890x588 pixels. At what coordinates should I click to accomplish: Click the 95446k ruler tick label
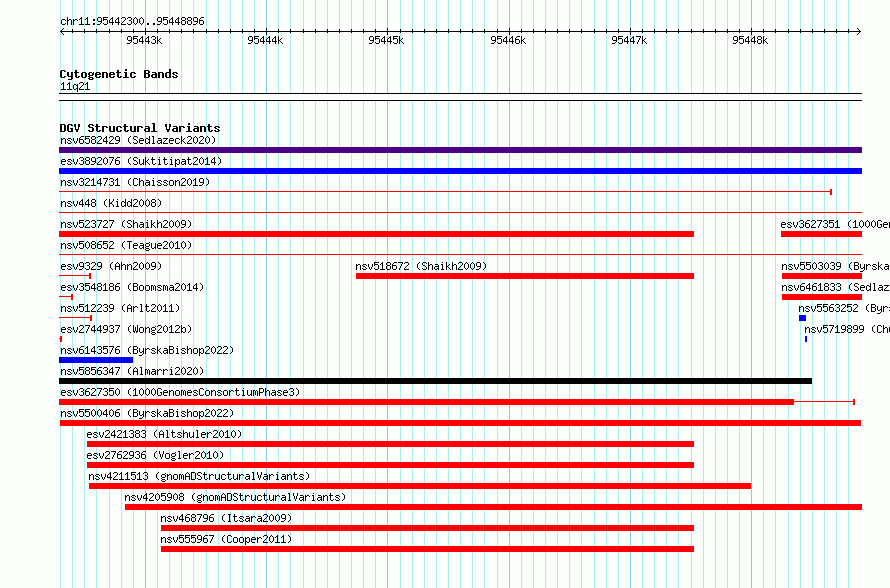pos(508,40)
